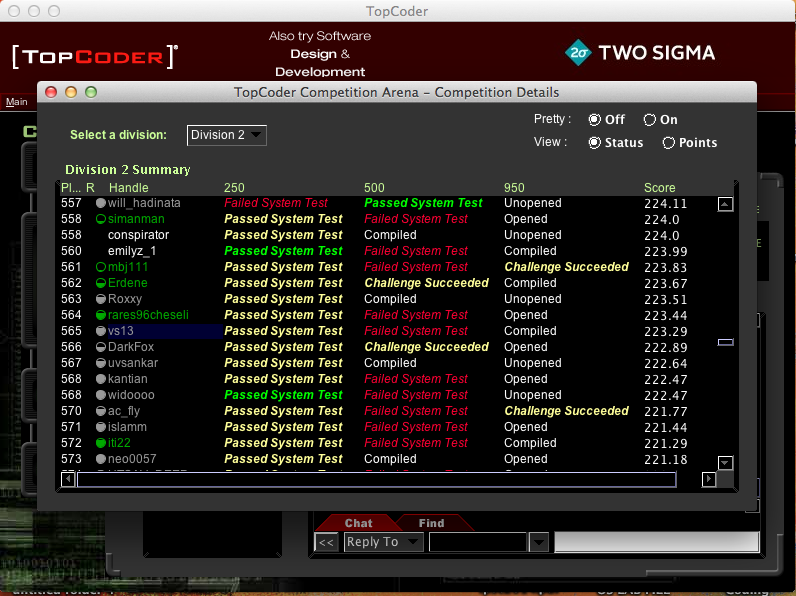Click the vertical scrollbar thumb
The height and width of the screenshot is (596, 796).
pos(725,342)
